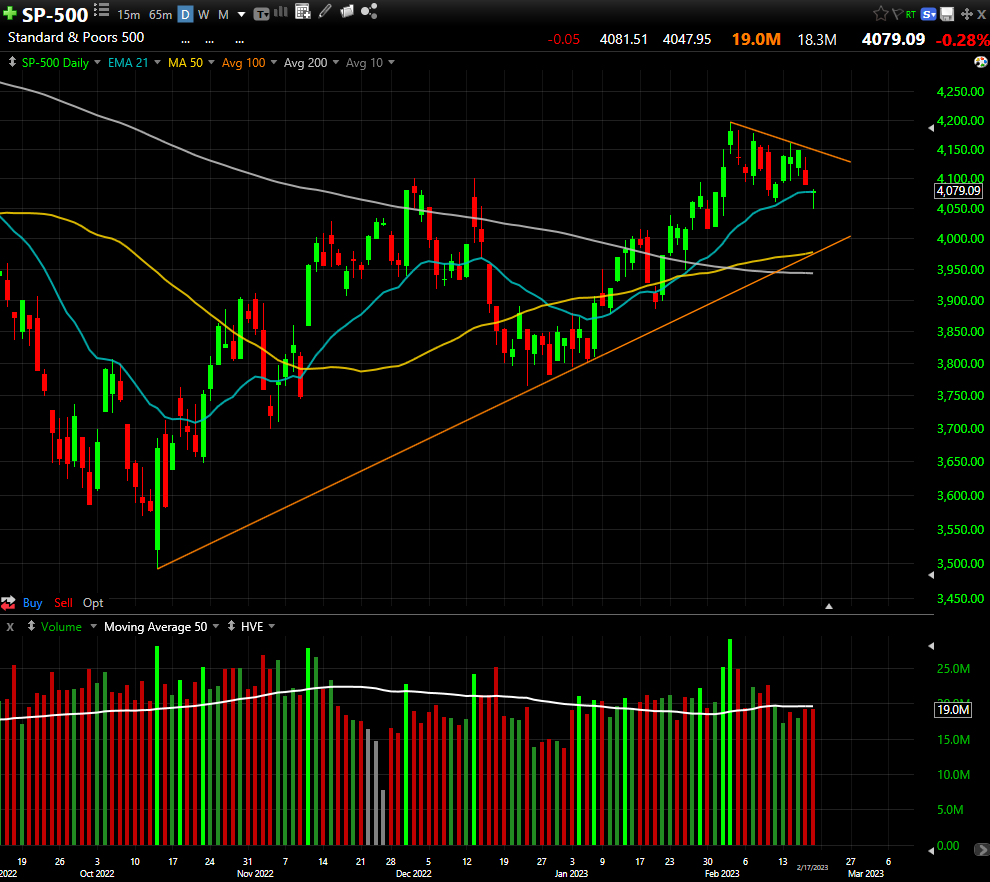Click the Buy/Sell arrows icon
Image resolution: width=990 pixels, height=882 pixels.
8,603
